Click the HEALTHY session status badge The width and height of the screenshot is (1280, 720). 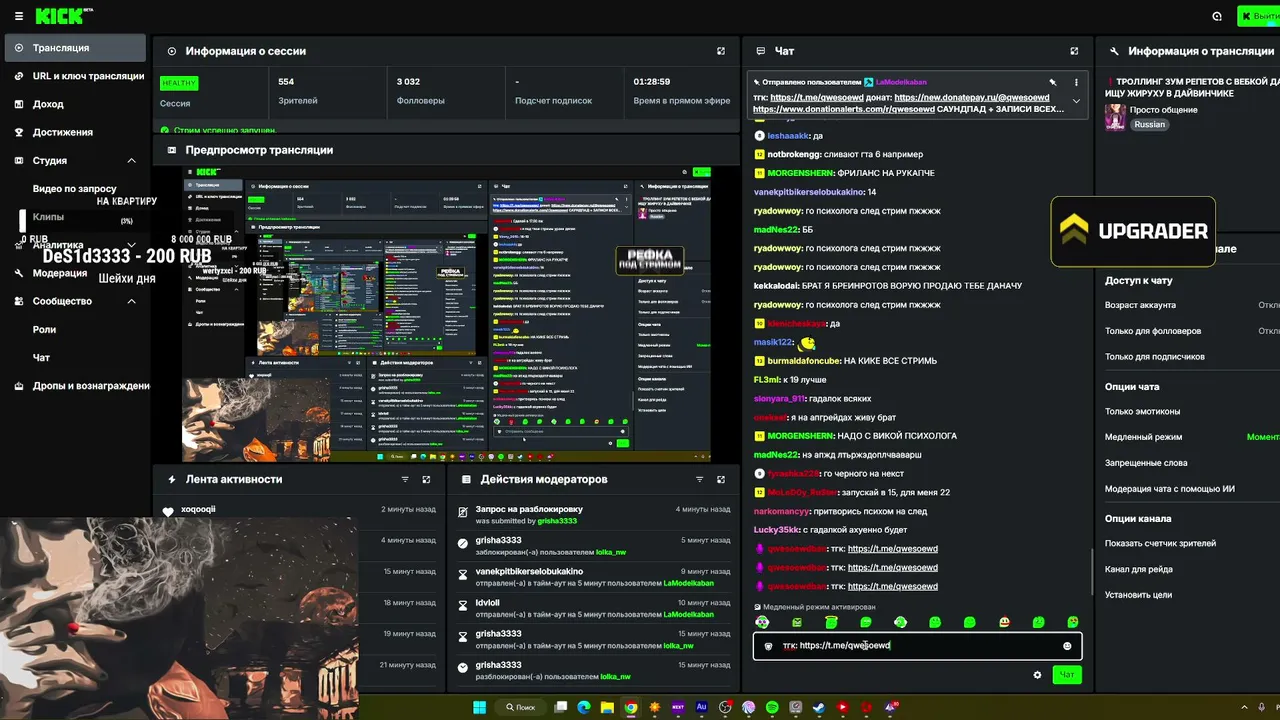(179, 83)
